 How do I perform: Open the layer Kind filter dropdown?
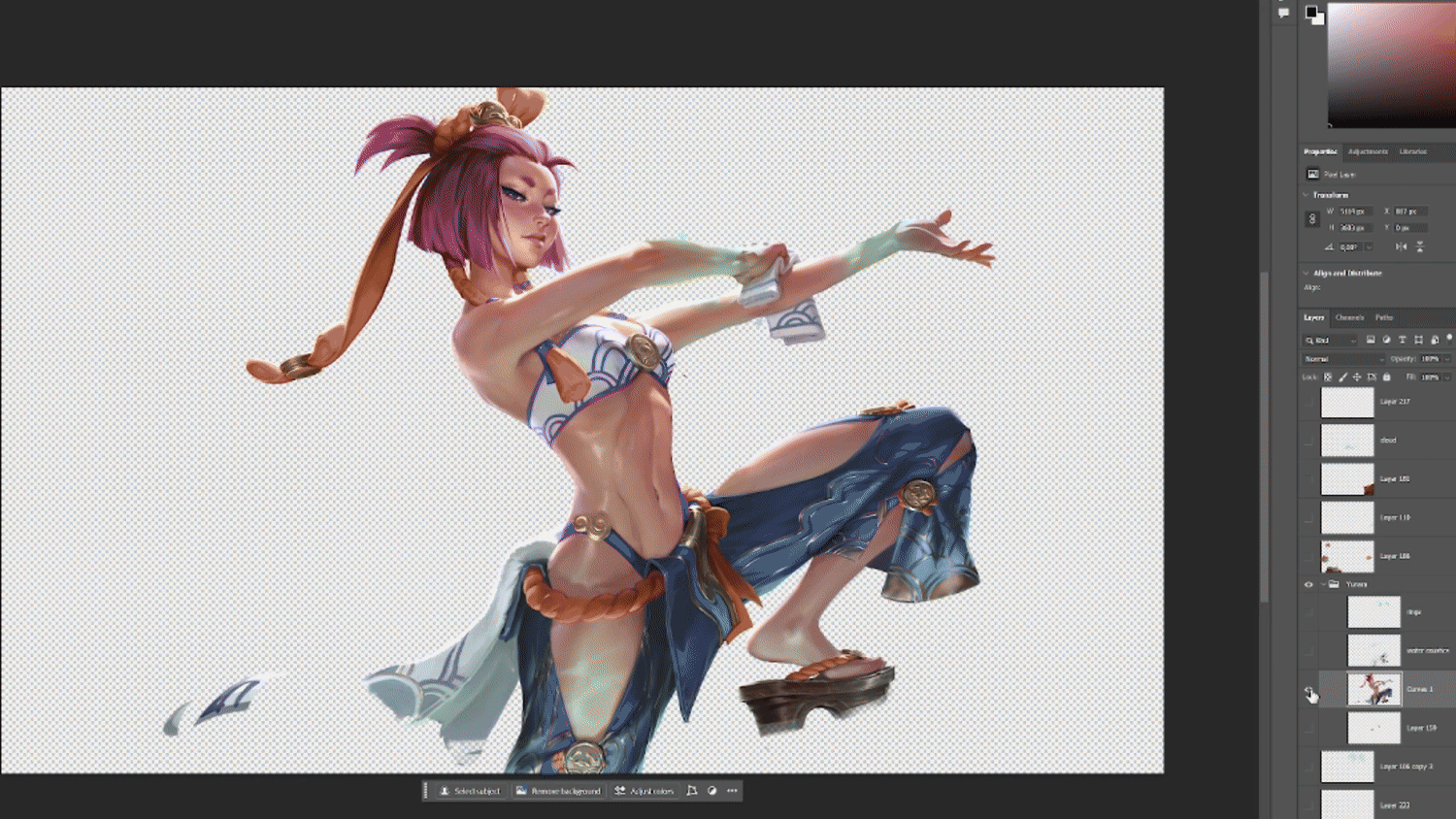[x=1332, y=341]
